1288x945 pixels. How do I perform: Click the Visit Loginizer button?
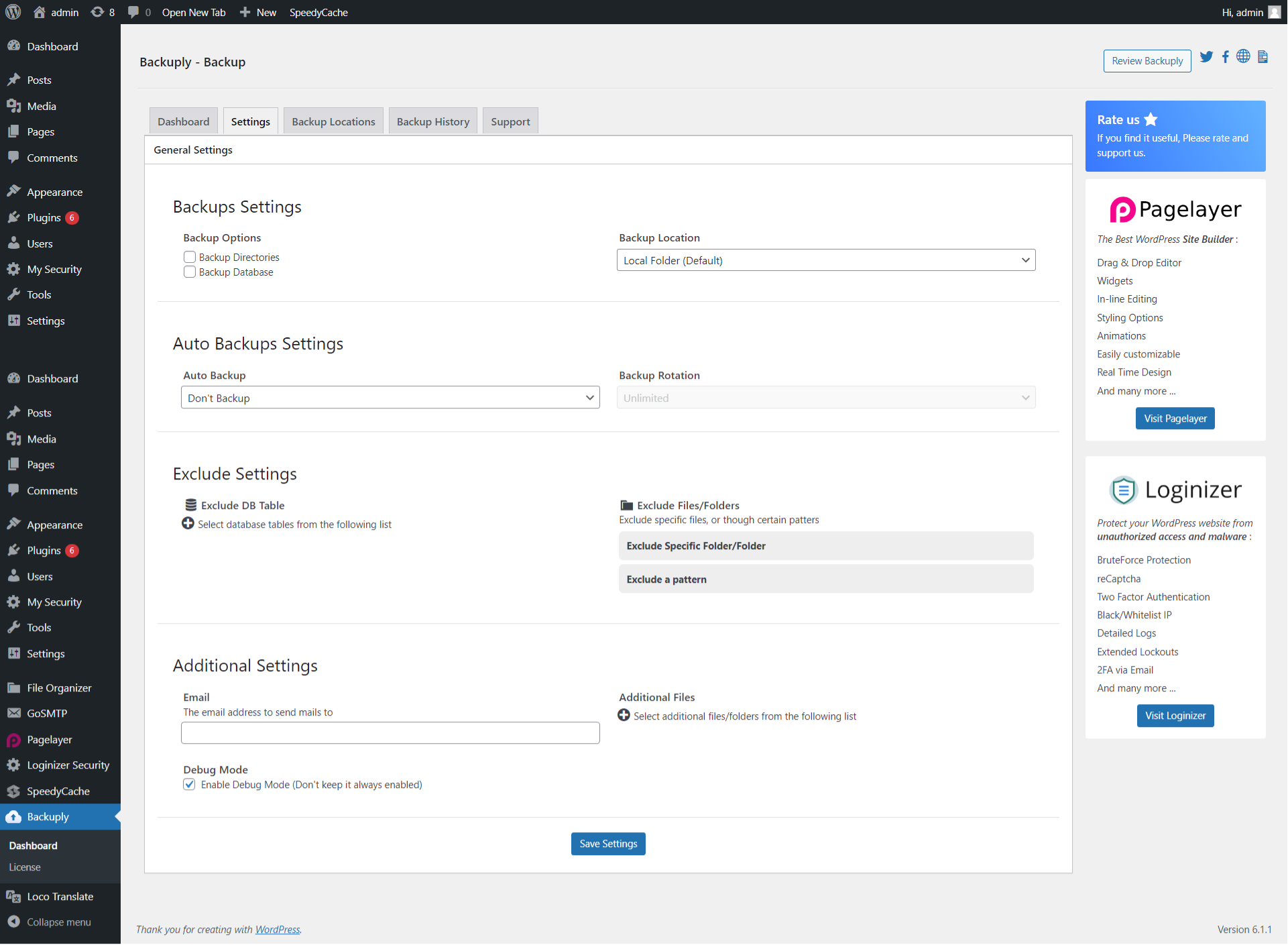[1175, 715]
